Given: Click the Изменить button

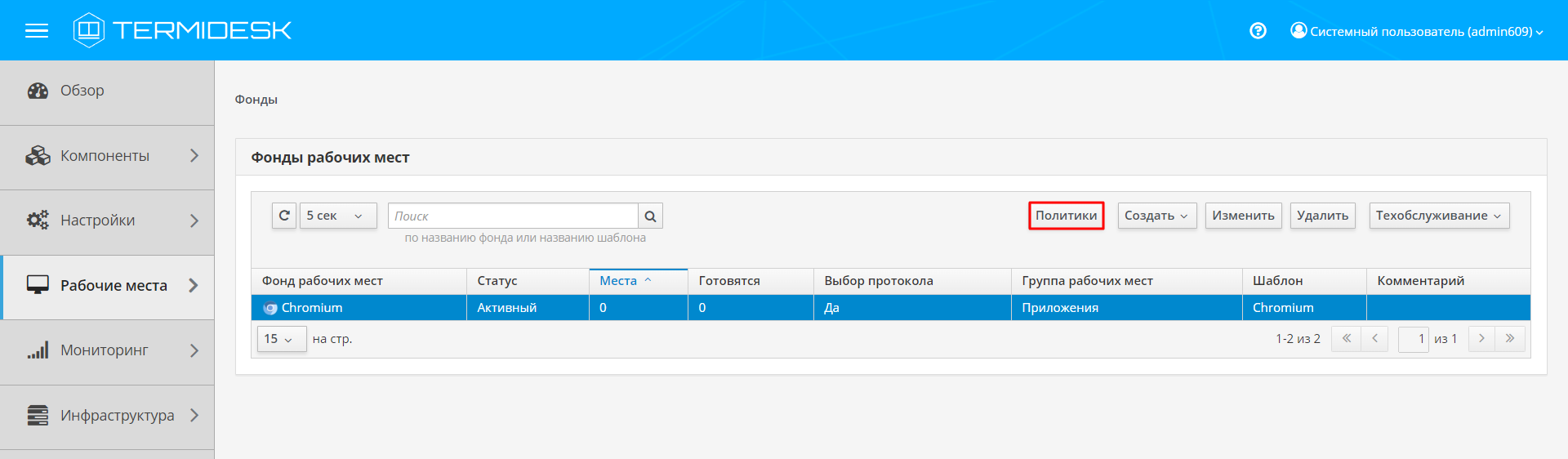Looking at the screenshot, I should coord(1243,216).
